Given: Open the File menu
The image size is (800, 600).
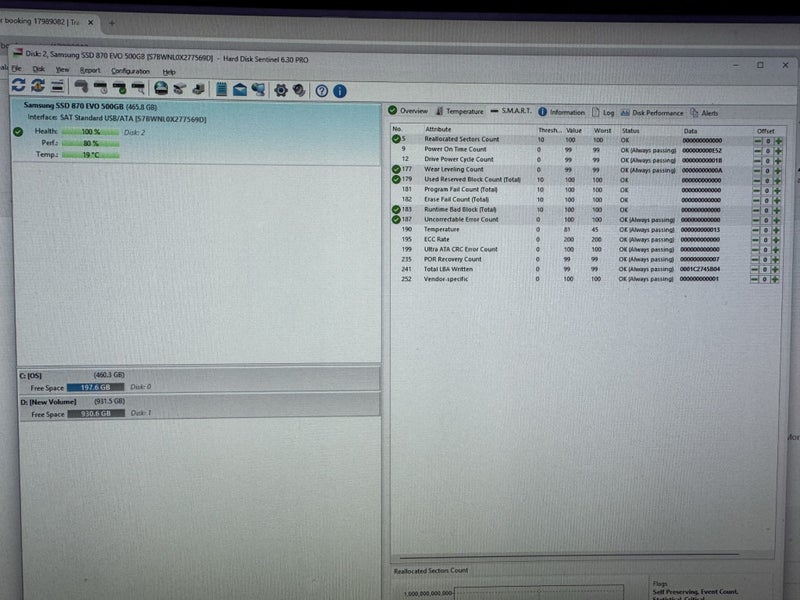Looking at the screenshot, I should tap(16, 68).
